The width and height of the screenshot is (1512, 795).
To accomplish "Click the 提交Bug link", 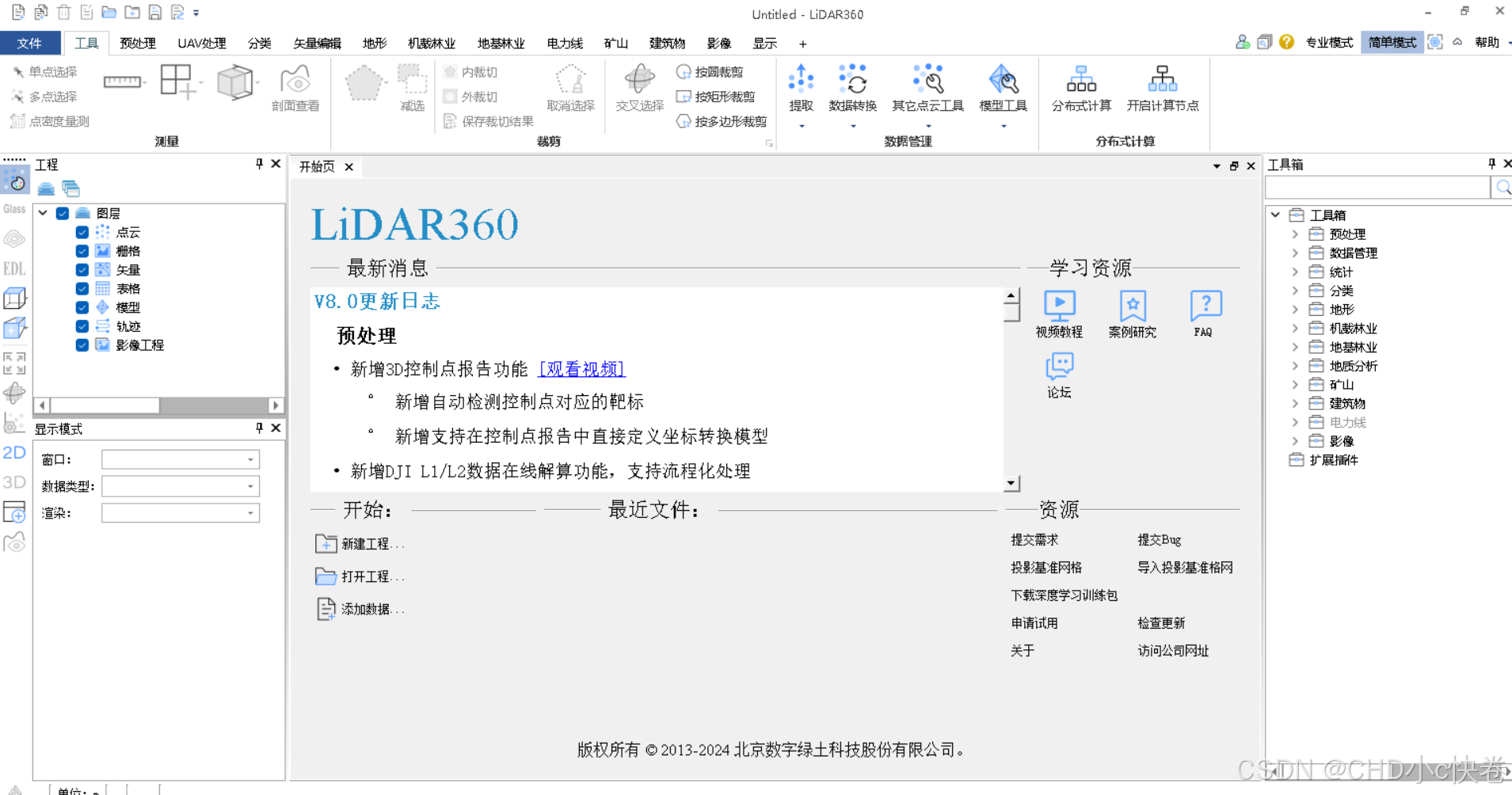I will click(x=1159, y=540).
